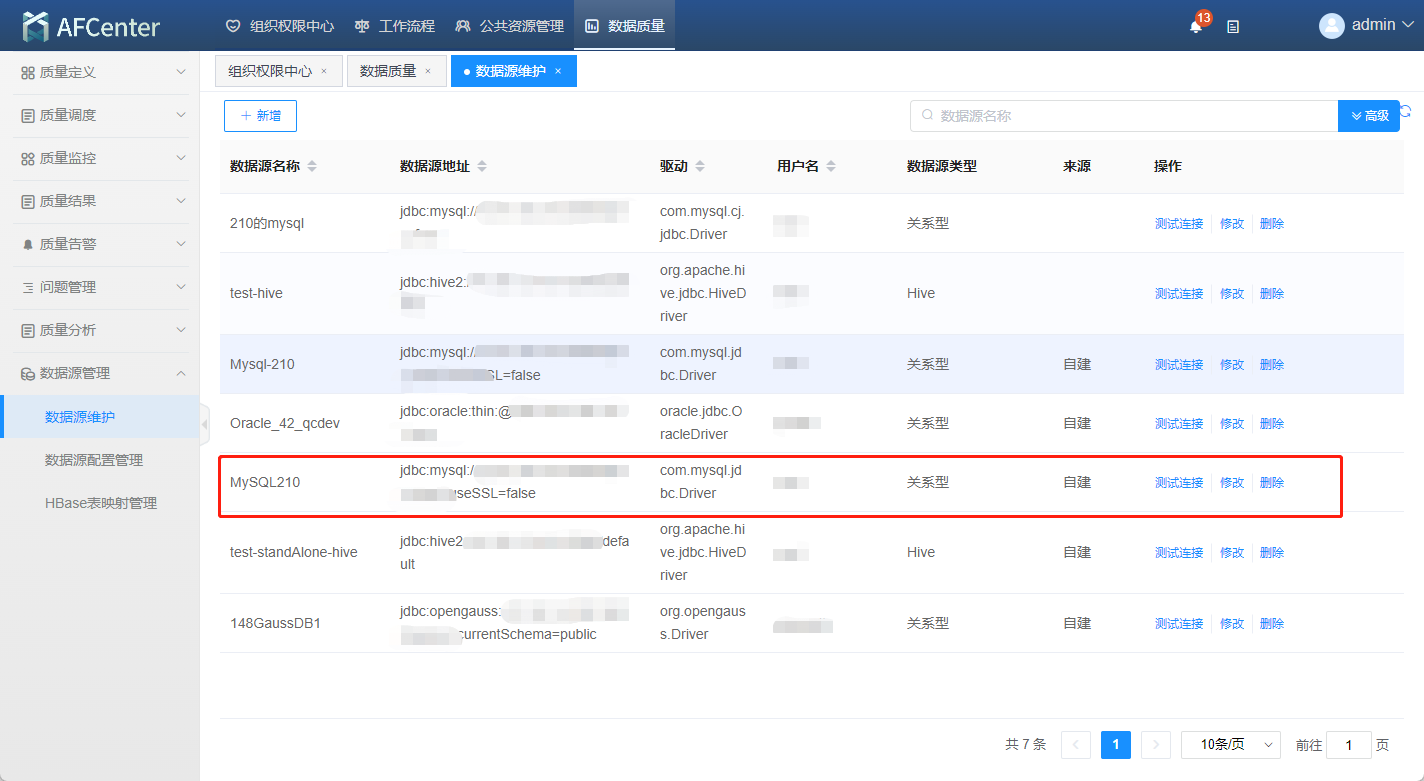Open the 工作流程 top menu
The height and width of the screenshot is (781, 1424).
[397, 26]
